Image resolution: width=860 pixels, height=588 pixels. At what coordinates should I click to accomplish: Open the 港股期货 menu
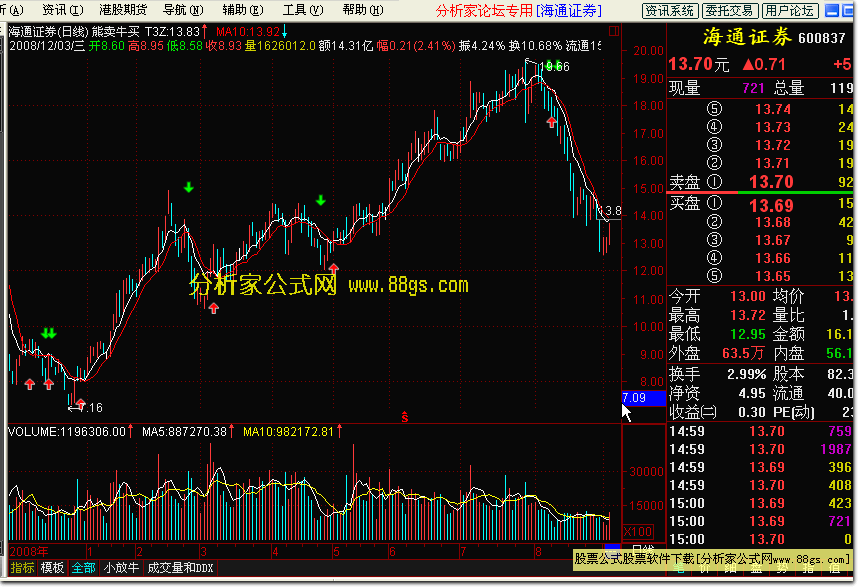pyautogui.click(x=123, y=10)
